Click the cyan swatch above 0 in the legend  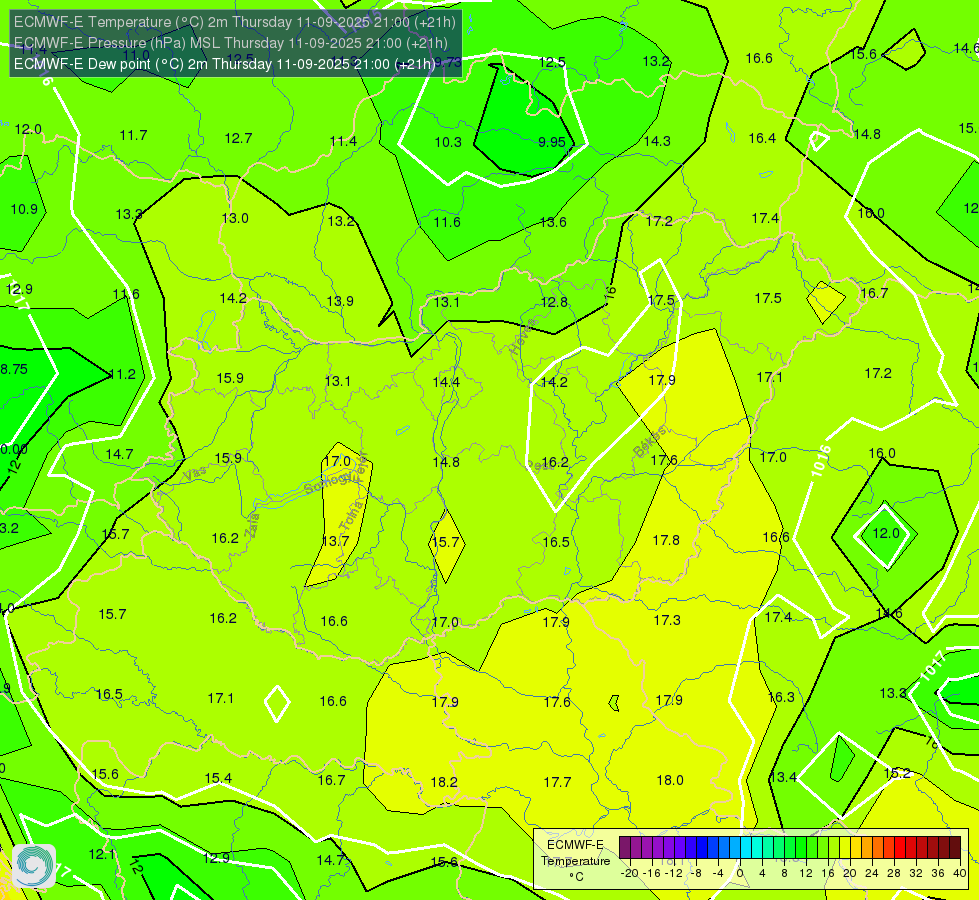coord(746,848)
